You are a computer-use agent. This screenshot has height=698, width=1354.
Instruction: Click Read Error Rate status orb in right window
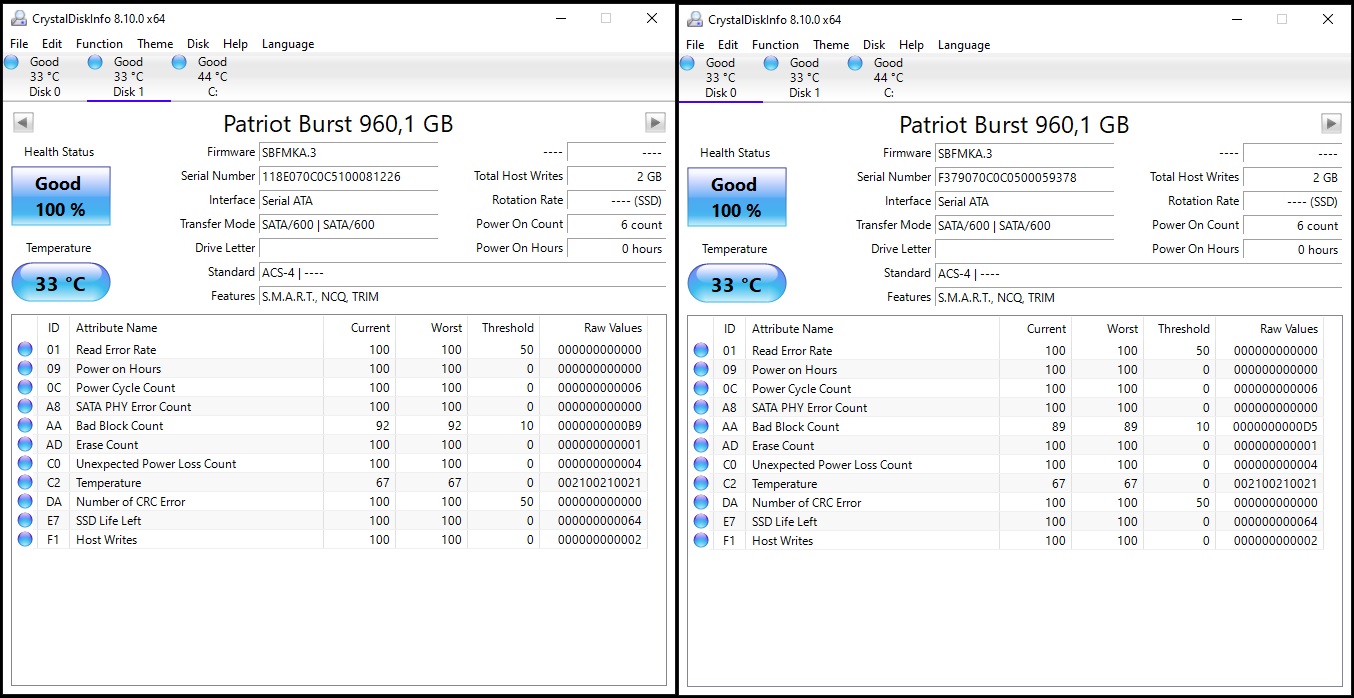coord(701,351)
